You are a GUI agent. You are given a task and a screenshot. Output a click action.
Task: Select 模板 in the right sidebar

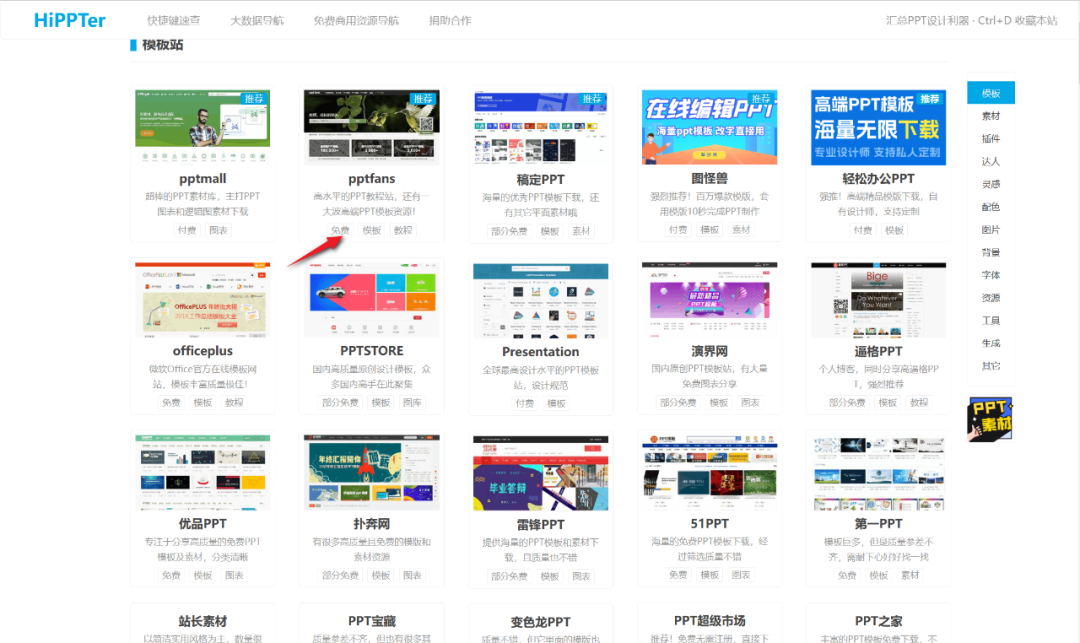point(990,92)
